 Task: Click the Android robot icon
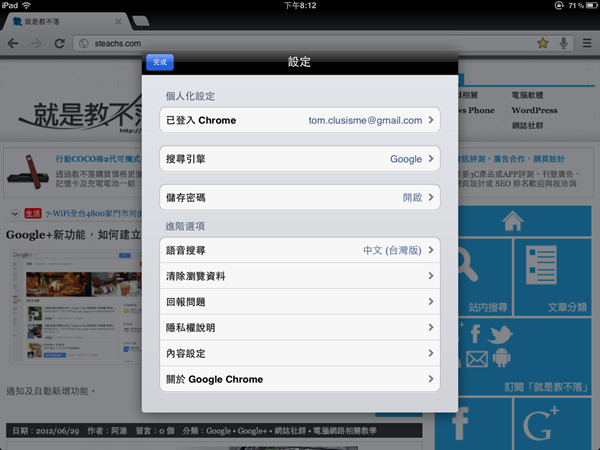[501, 358]
